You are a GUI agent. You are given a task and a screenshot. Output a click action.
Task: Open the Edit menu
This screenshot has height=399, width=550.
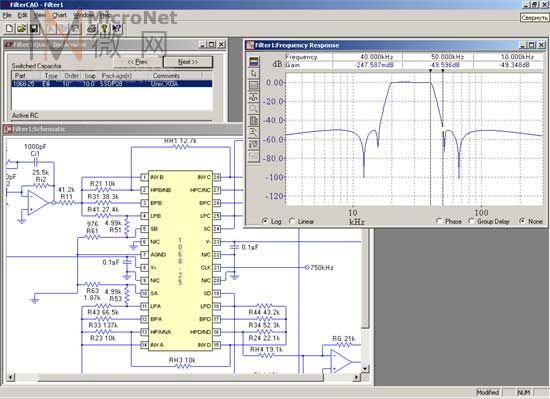click(x=22, y=15)
